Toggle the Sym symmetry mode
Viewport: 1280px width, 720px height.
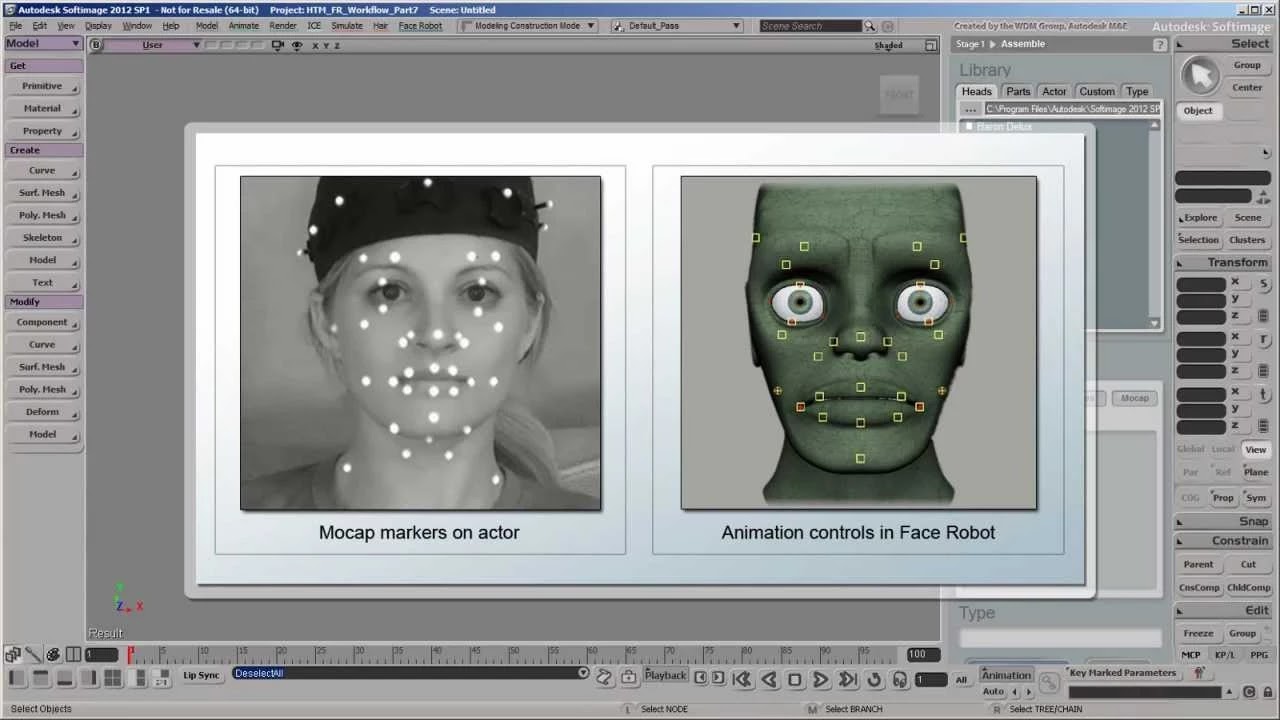1256,497
